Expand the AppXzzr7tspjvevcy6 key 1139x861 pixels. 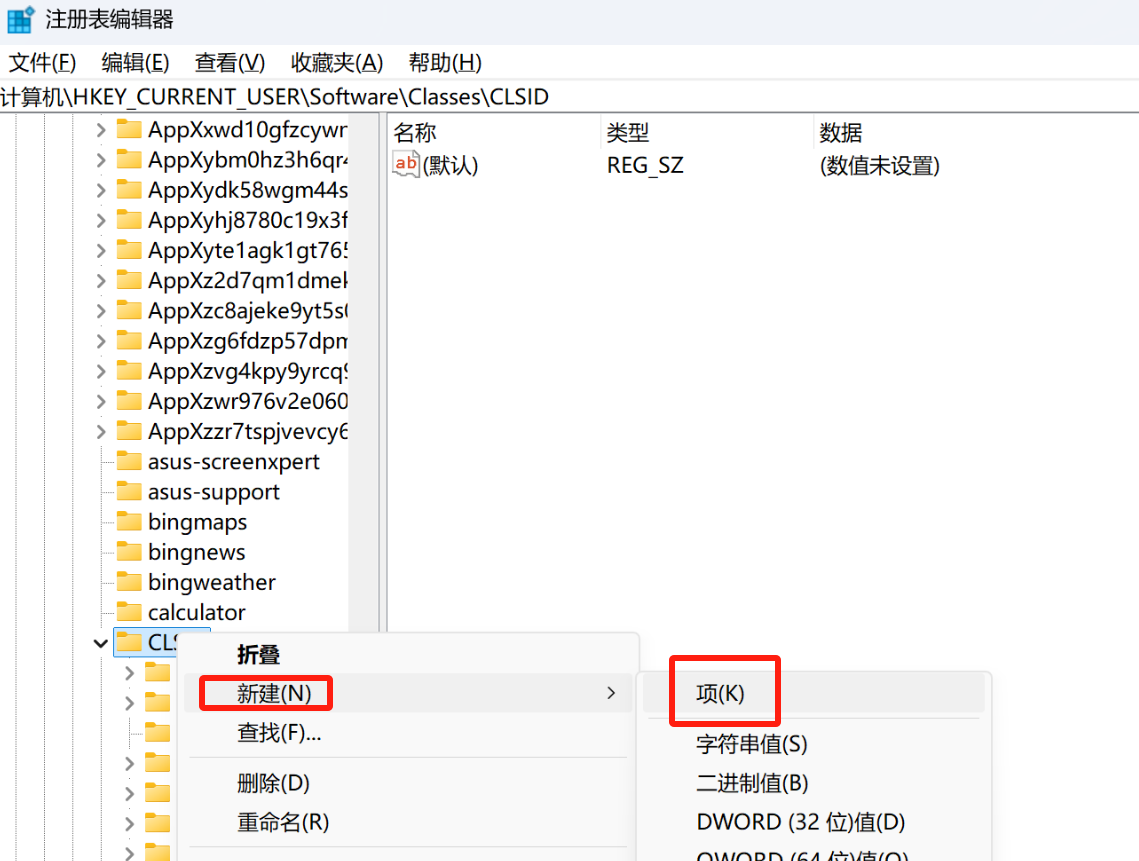click(x=100, y=432)
